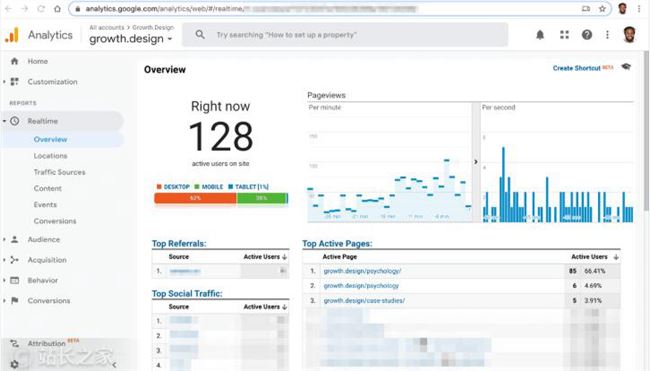Image resolution: width=650 pixels, height=371 pixels.
Task: Bookmark page with star icon
Action: point(602,9)
